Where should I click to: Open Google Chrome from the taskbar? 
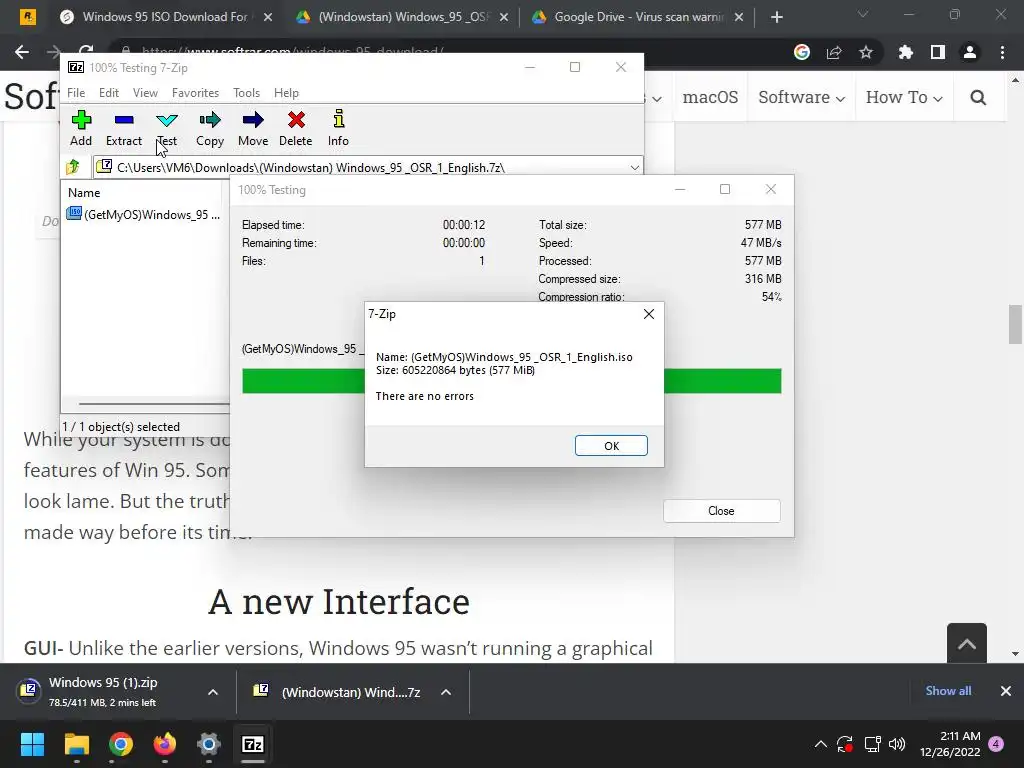coord(121,744)
